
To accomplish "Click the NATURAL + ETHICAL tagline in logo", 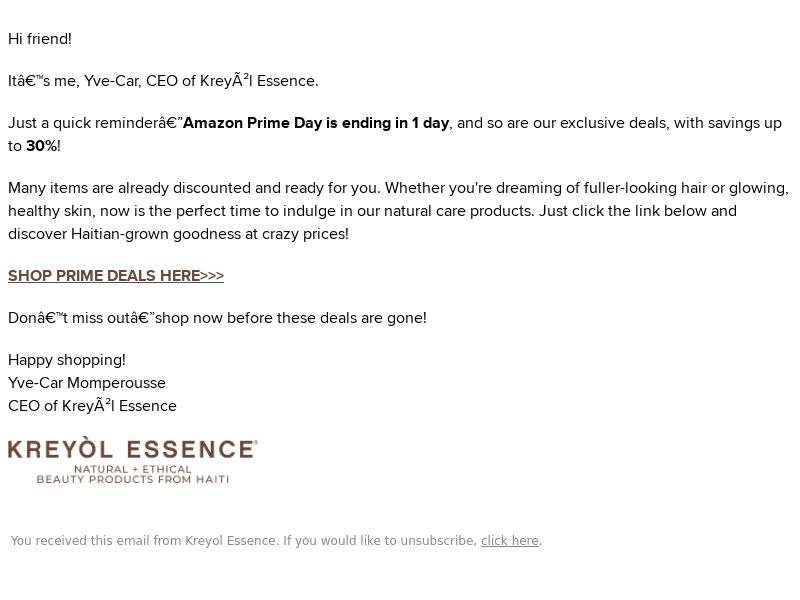I will pos(133,469).
